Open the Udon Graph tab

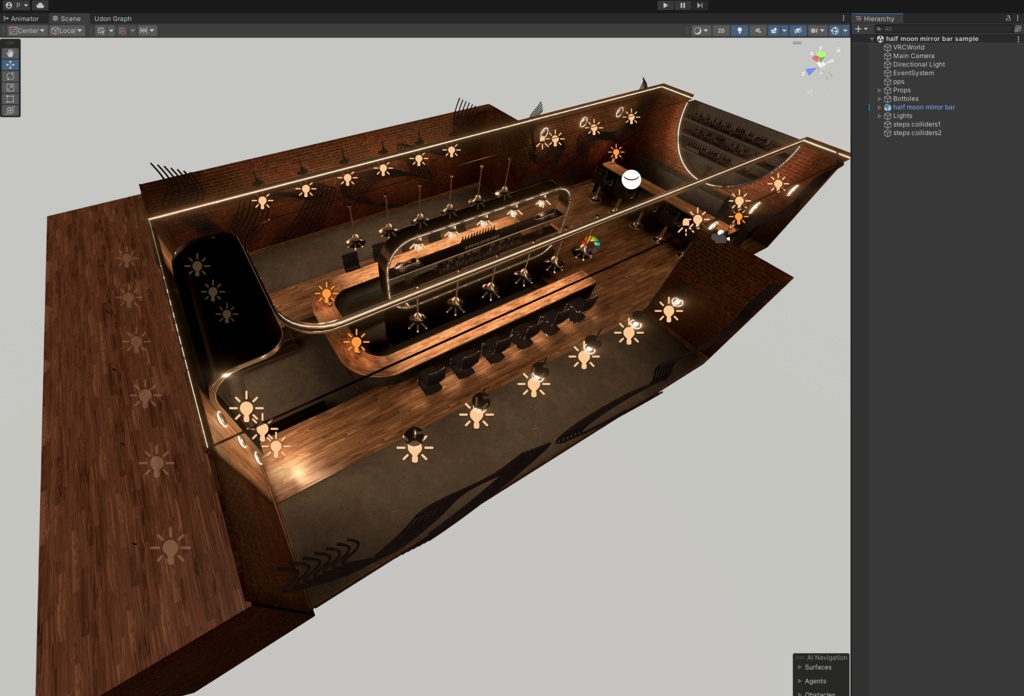[x=113, y=18]
